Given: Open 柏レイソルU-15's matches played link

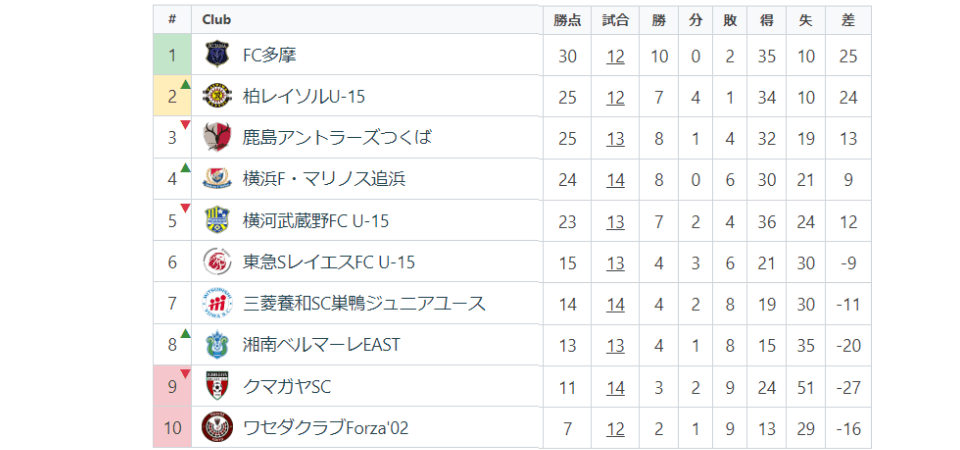Looking at the screenshot, I should point(615,97).
